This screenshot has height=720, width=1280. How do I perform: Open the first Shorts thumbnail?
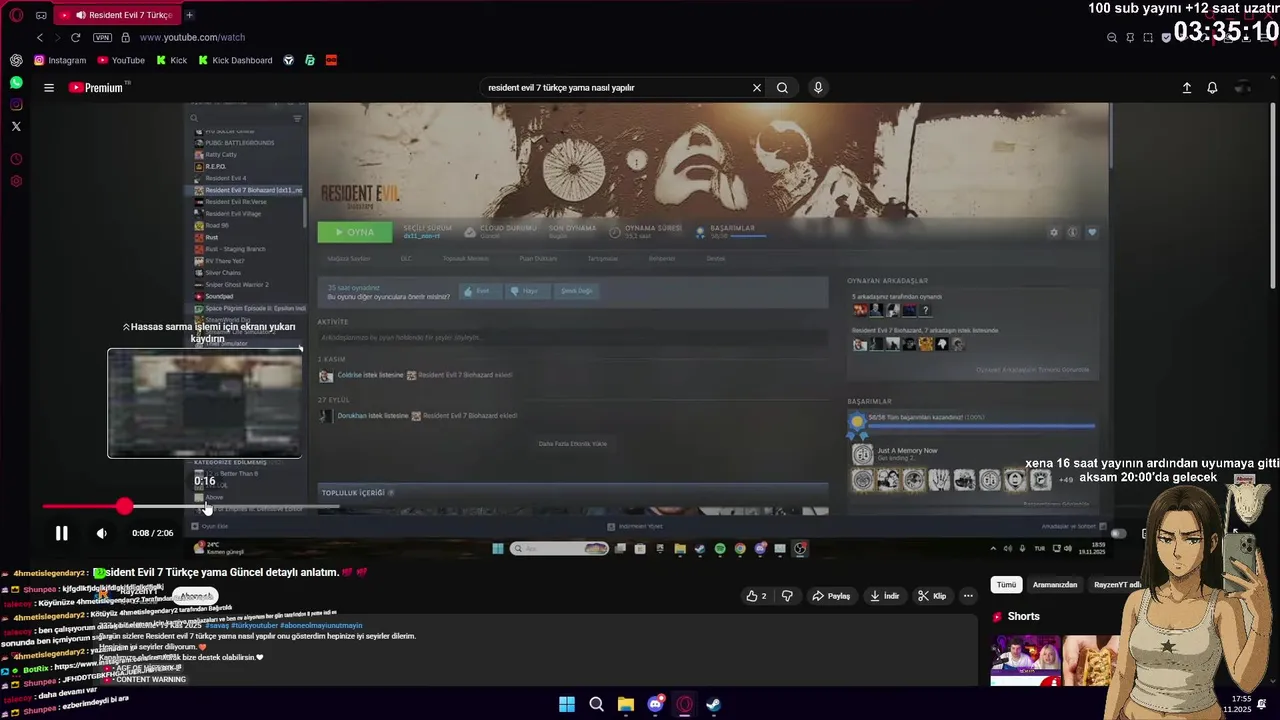(1026, 660)
